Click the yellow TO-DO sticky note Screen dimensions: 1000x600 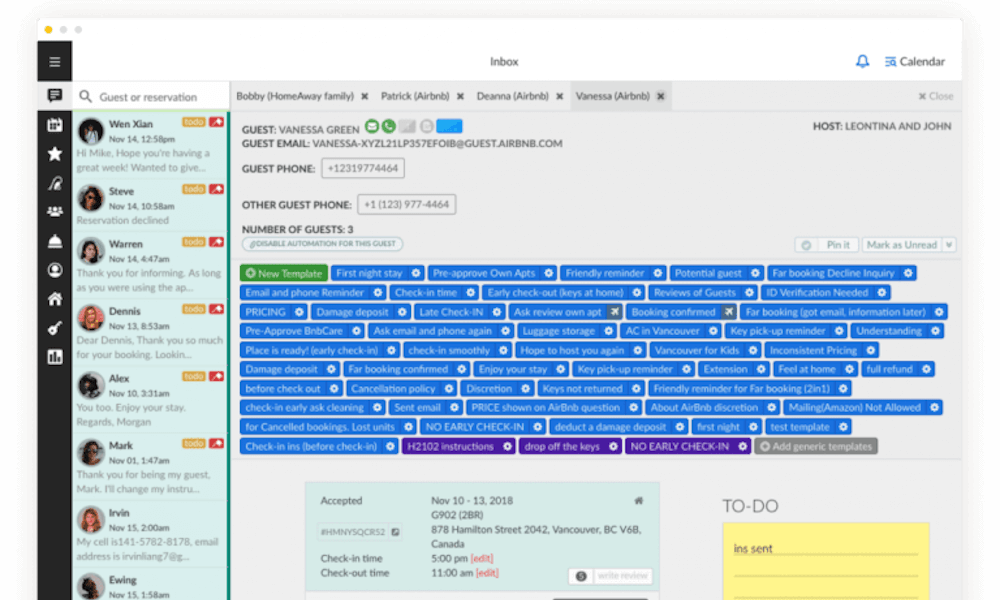826,561
